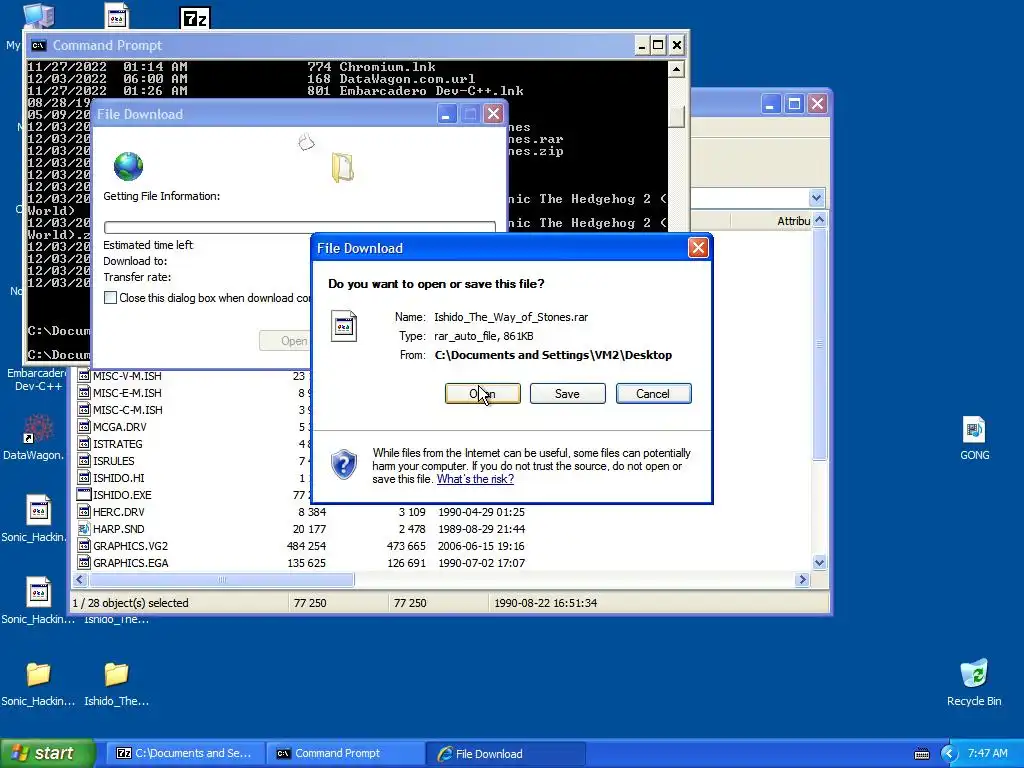
Task: Click status bar date 1990-08-22 16:51:34
Action: tap(545, 603)
